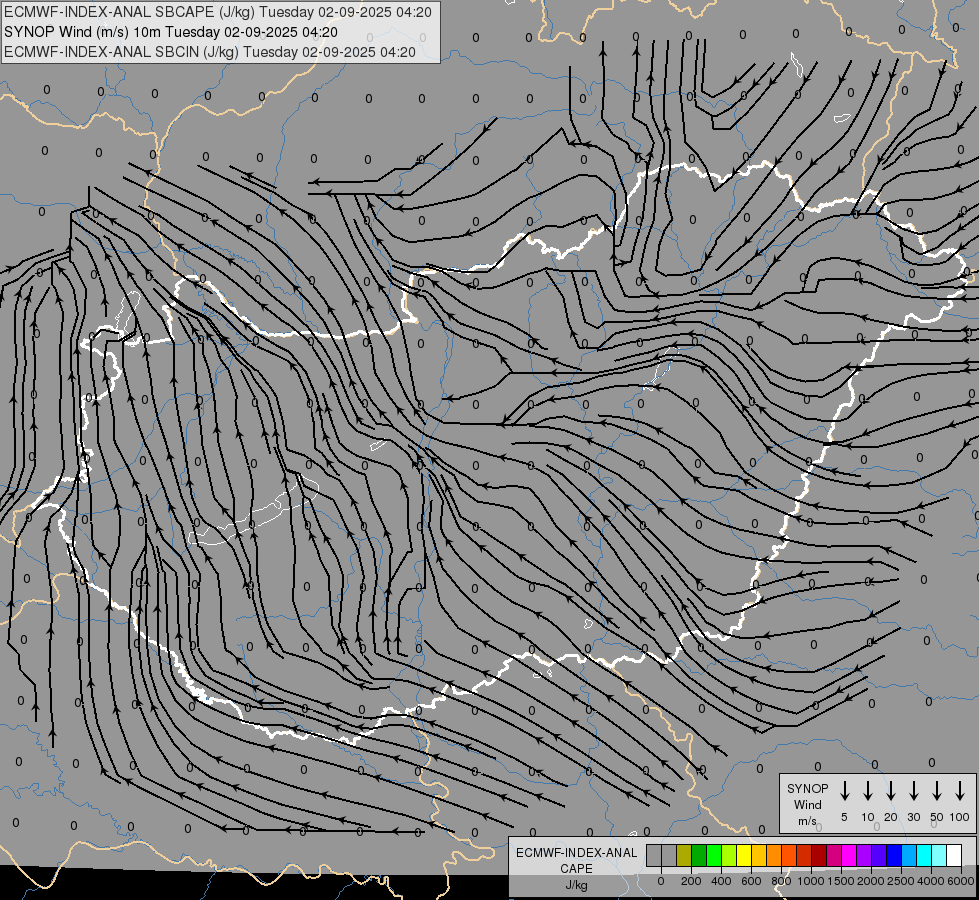Click the CAPE label in the color legend
The height and width of the screenshot is (900, 979).
[x=576, y=869]
